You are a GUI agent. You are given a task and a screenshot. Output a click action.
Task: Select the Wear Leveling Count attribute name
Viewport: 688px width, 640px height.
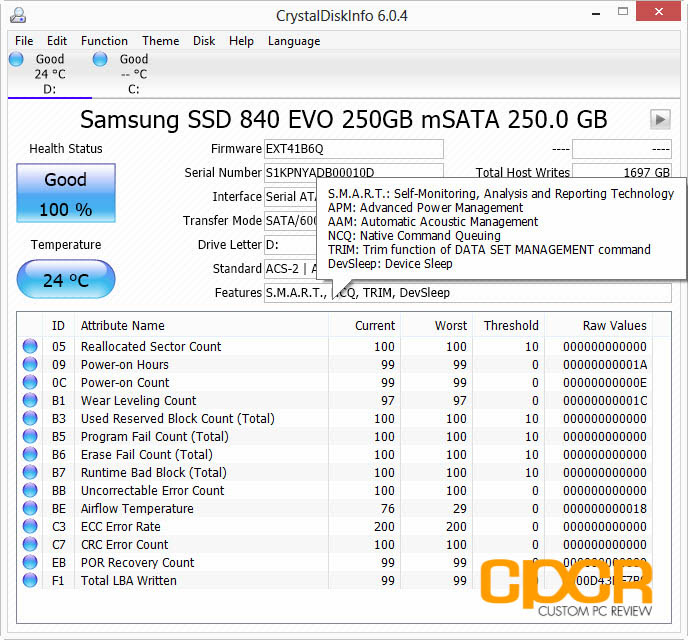click(138, 400)
